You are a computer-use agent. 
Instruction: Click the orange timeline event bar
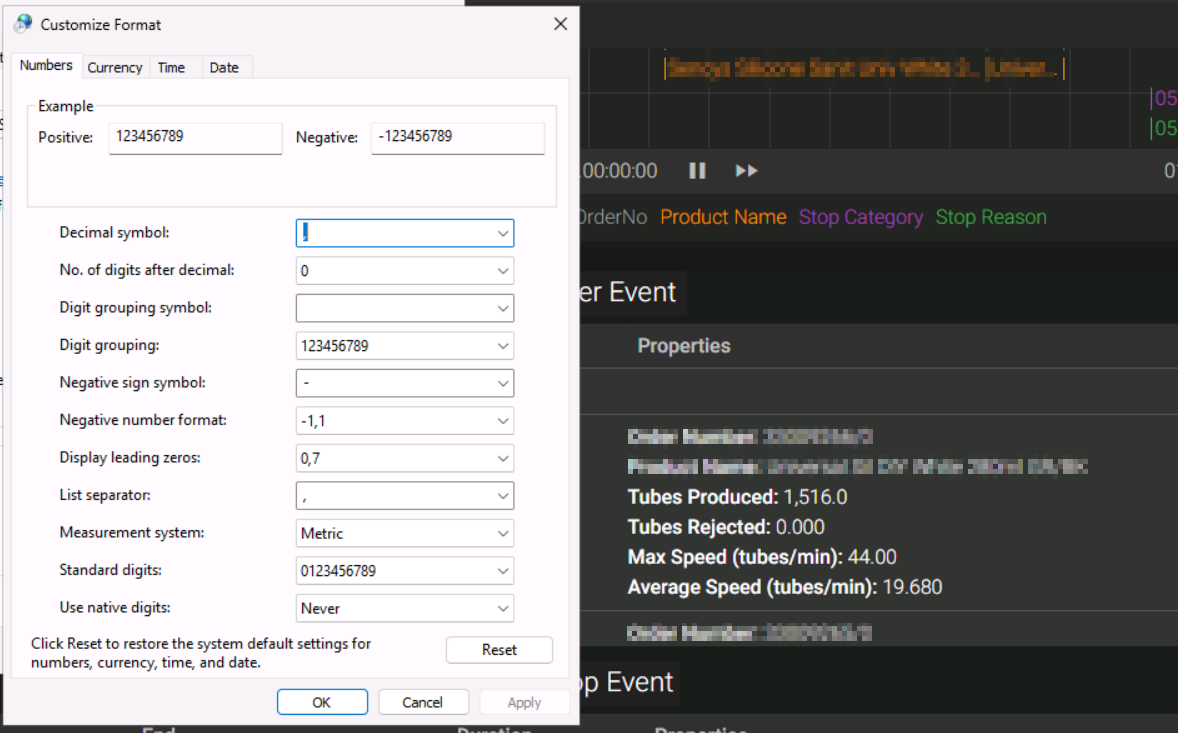tap(863, 69)
